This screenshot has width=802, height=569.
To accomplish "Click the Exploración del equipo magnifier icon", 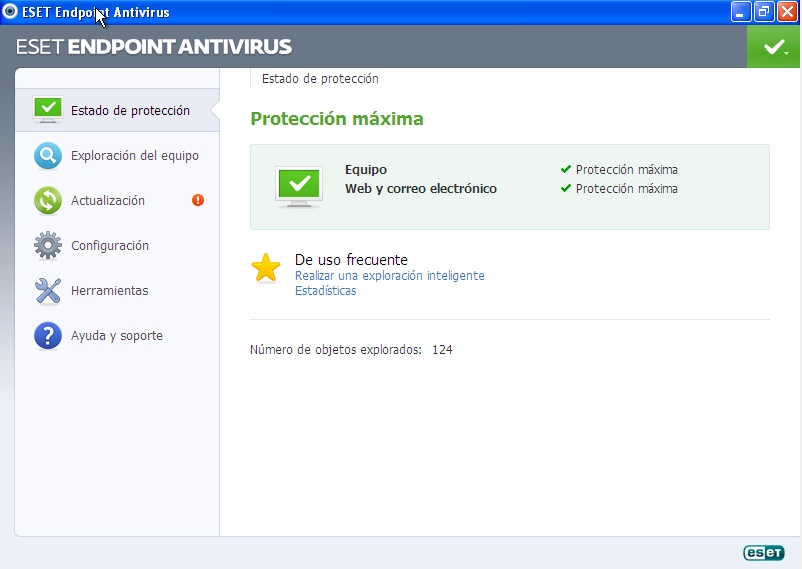I will coord(48,156).
